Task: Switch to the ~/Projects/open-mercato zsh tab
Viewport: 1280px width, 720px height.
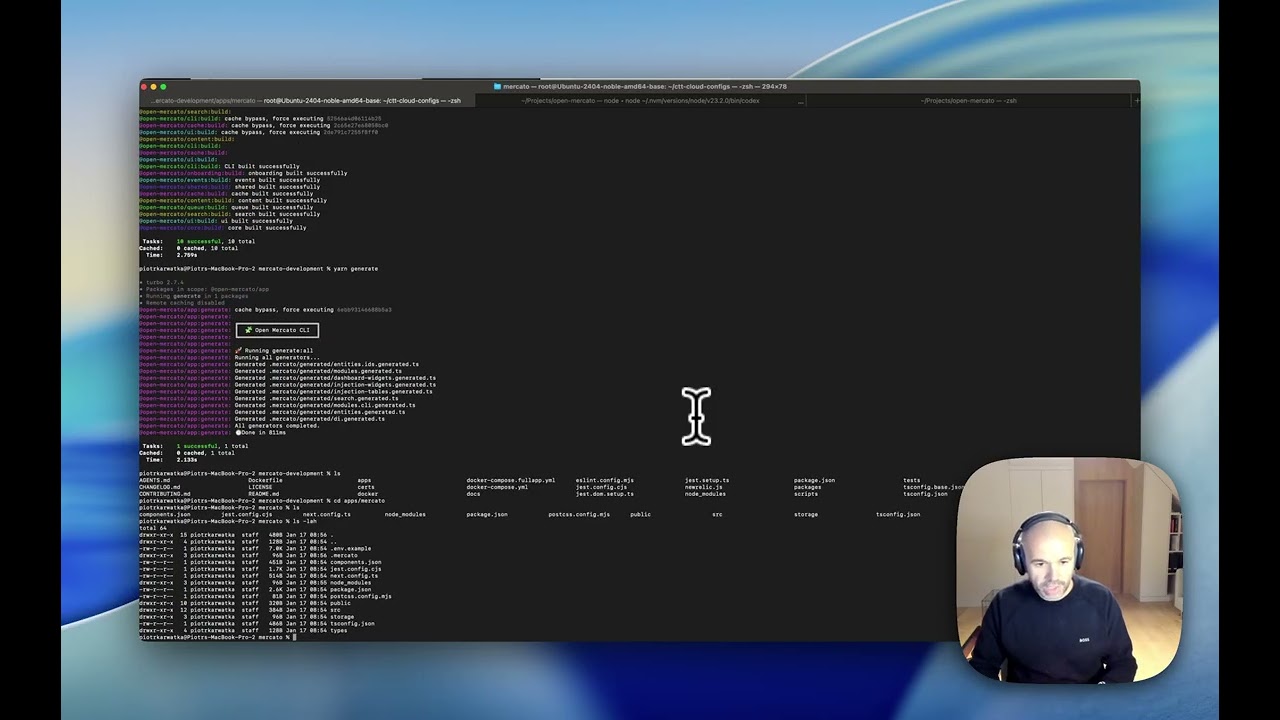Action: click(968, 100)
